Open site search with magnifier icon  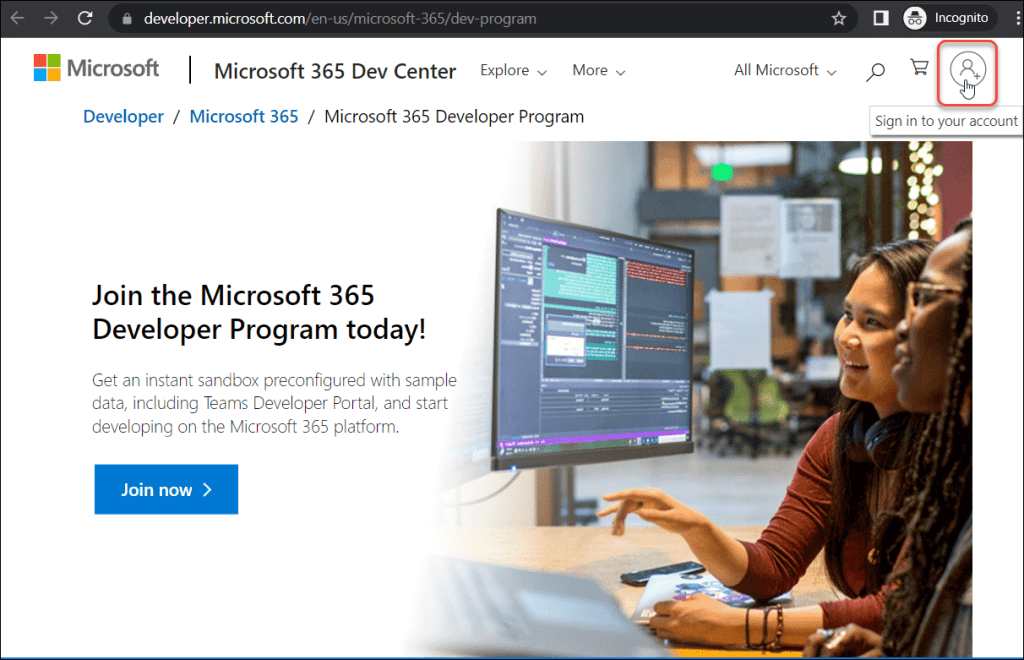click(x=875, y=71)
